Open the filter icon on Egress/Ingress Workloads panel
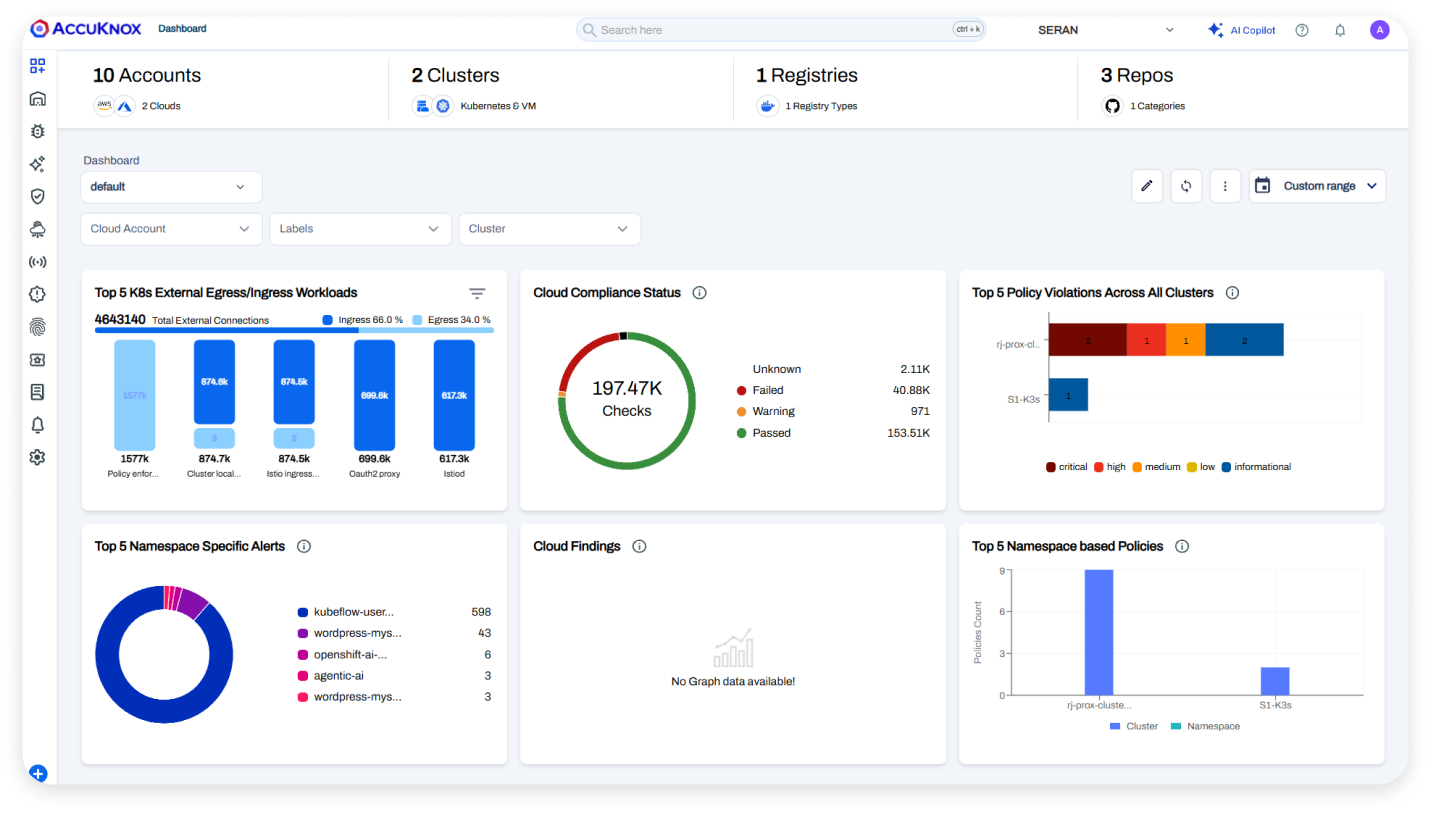 pyautogui.click(x=477, y=293)
